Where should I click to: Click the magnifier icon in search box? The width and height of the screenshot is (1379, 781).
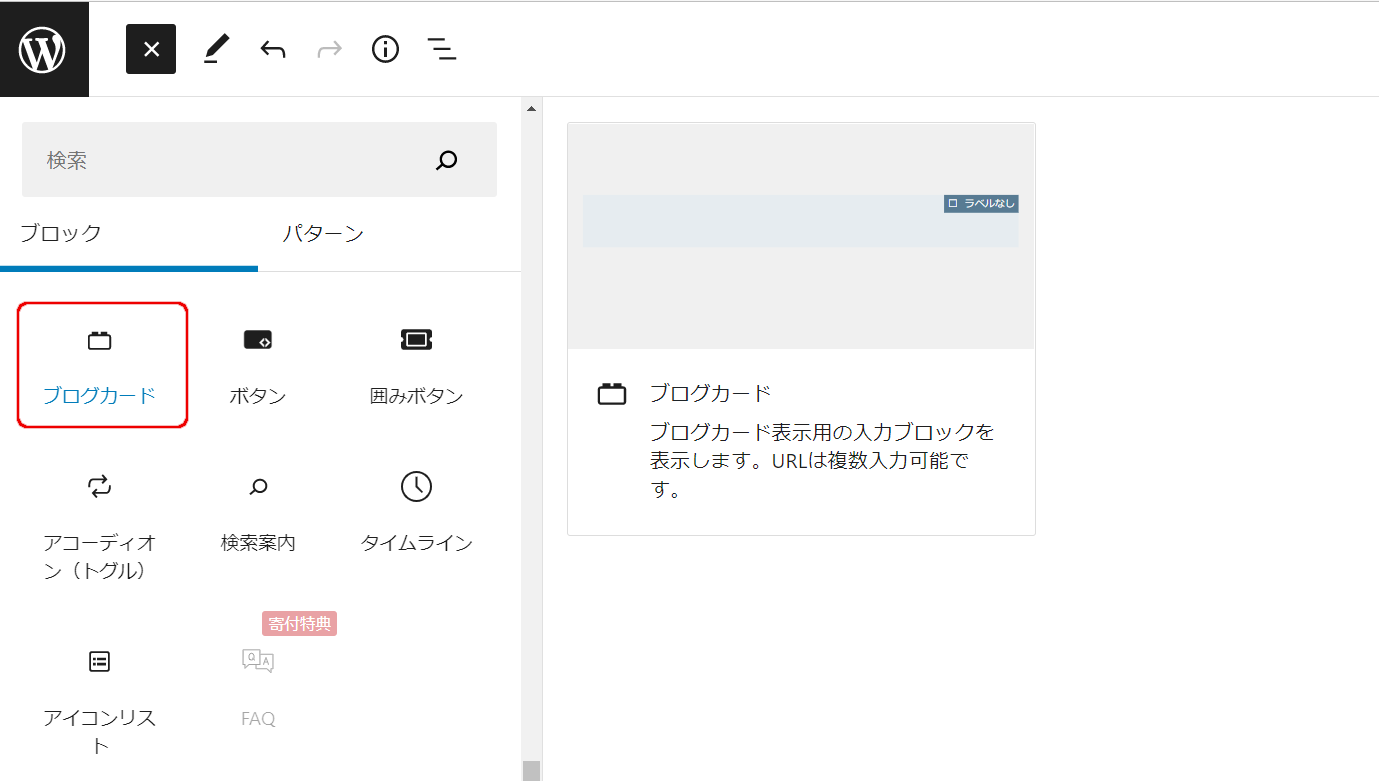[447, 160]
